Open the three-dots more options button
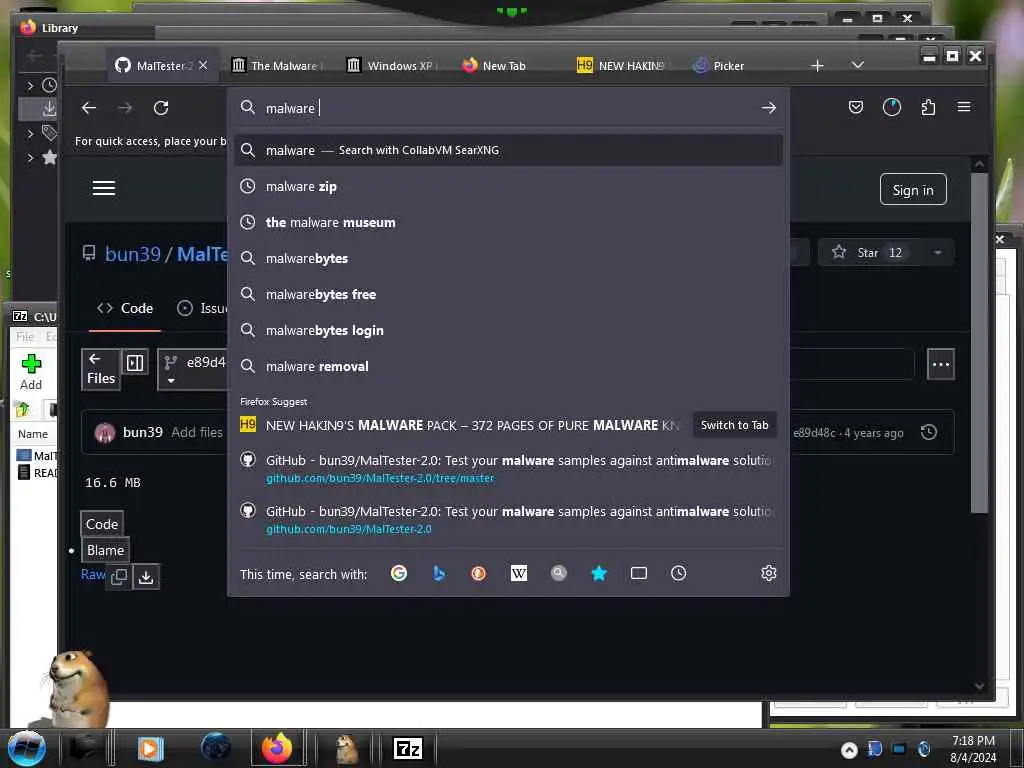This screenshot has height=768, width=1024. click(940, 364)
